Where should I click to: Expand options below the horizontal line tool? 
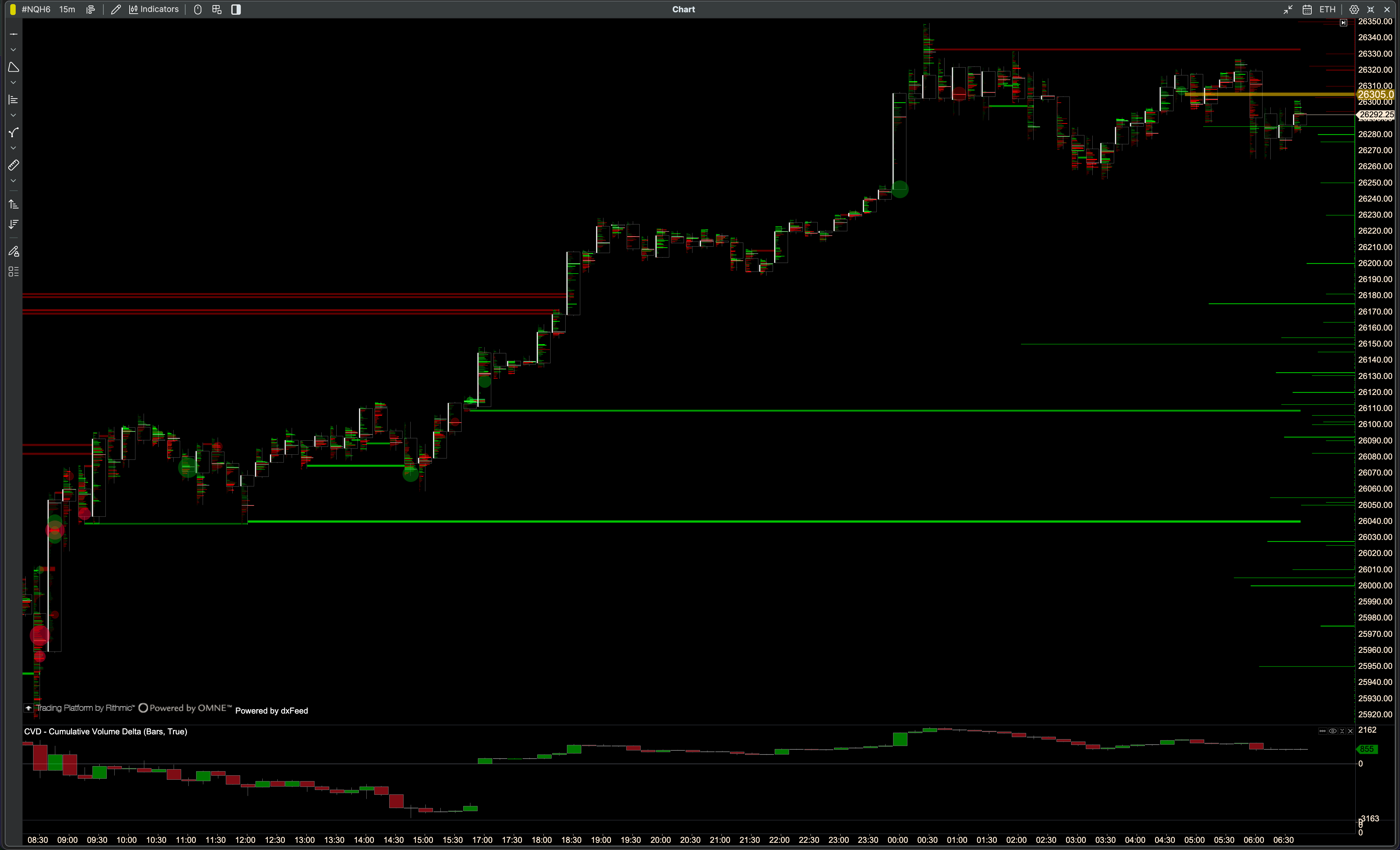14,50
